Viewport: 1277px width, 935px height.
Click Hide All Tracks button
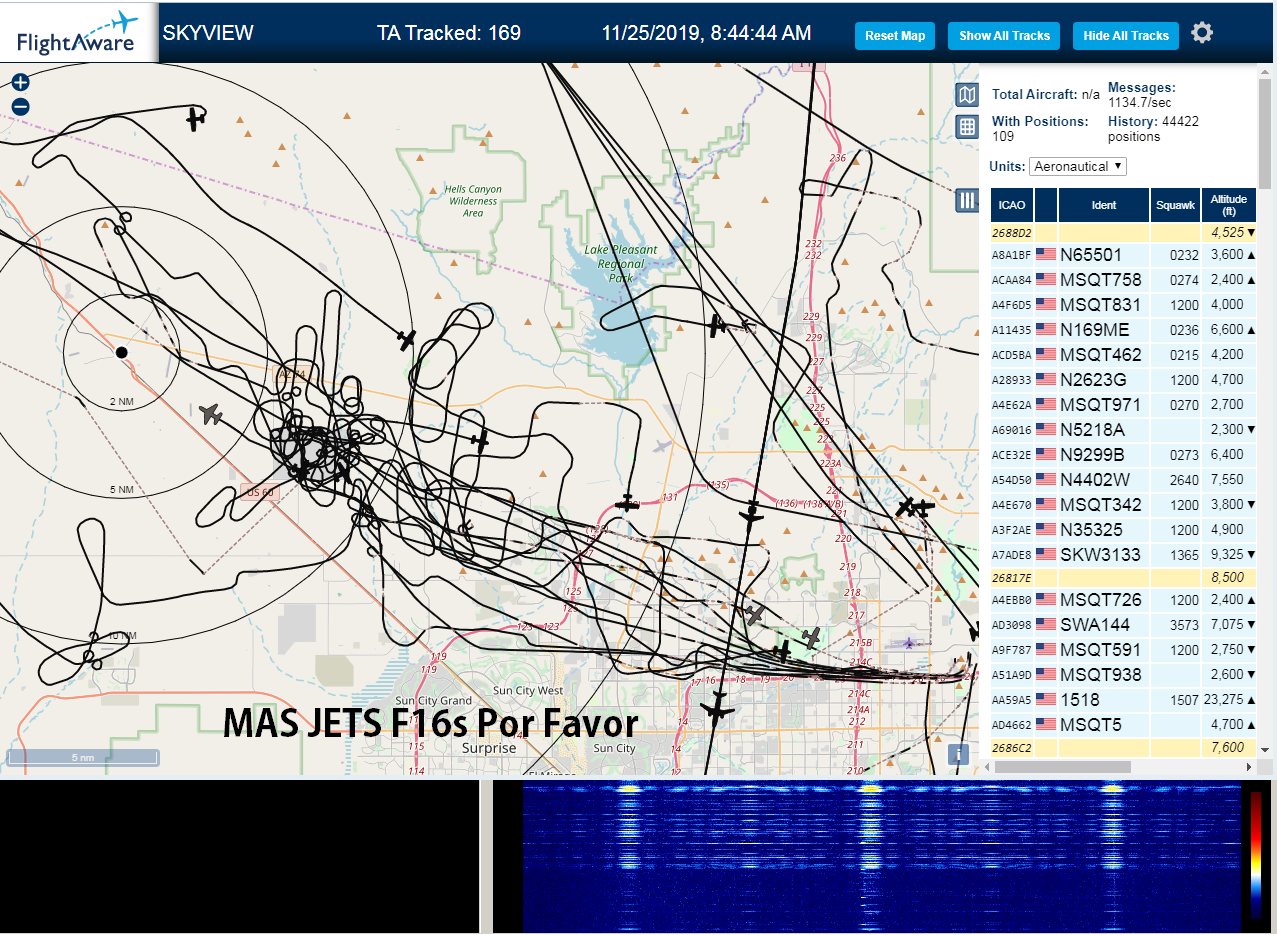coord(1126,36)
